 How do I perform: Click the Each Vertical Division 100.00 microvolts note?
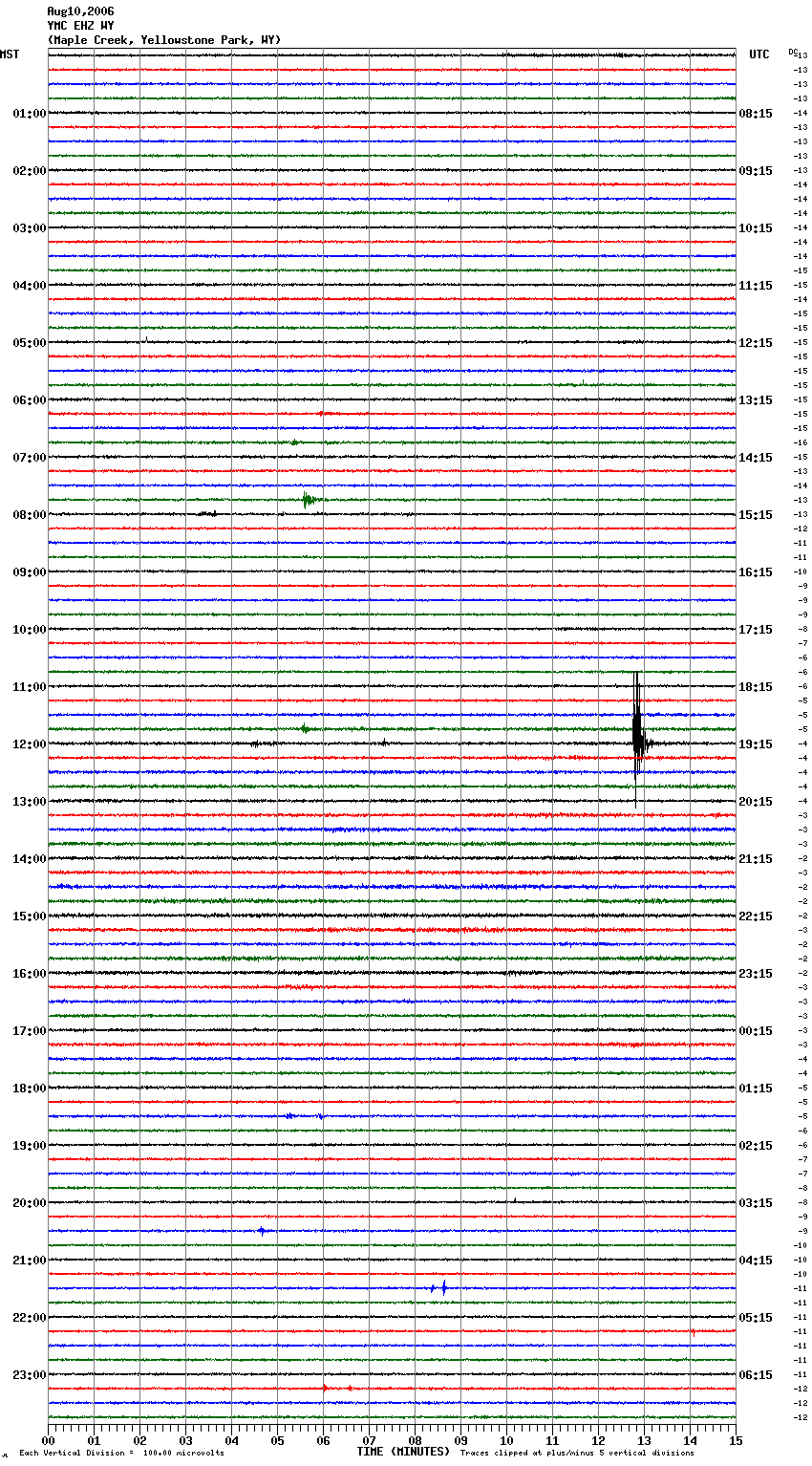[x=121, y=1453]
